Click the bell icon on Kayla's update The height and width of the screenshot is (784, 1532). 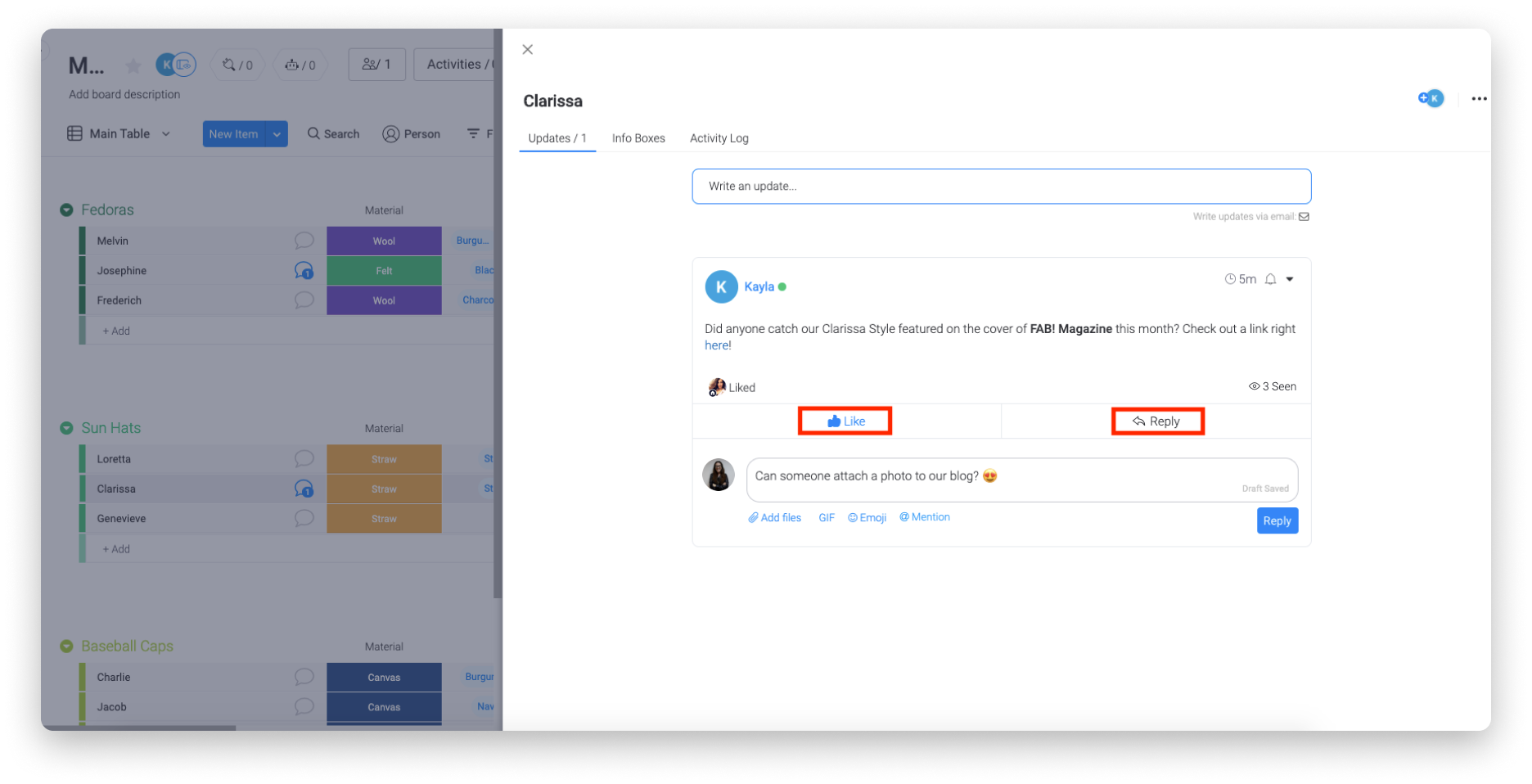tap(1270, 279)
